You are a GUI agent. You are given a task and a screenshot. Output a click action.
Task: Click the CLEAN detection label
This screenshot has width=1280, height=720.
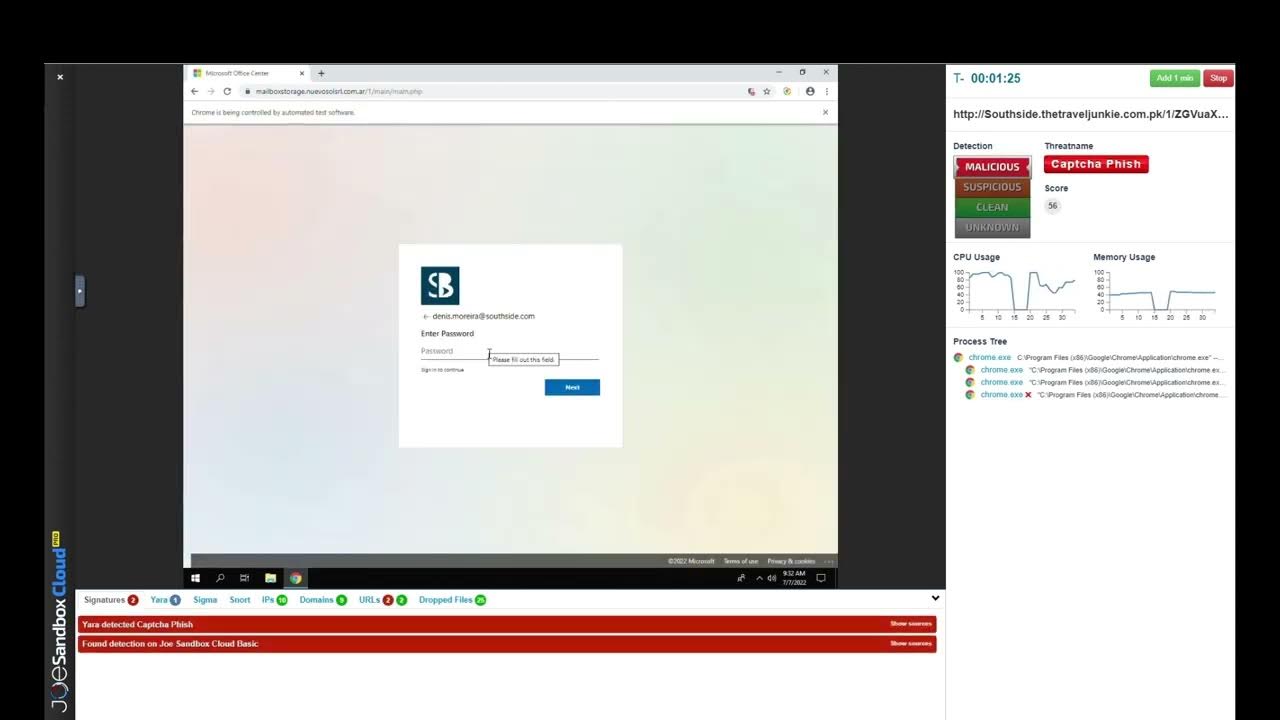[992, 207]
